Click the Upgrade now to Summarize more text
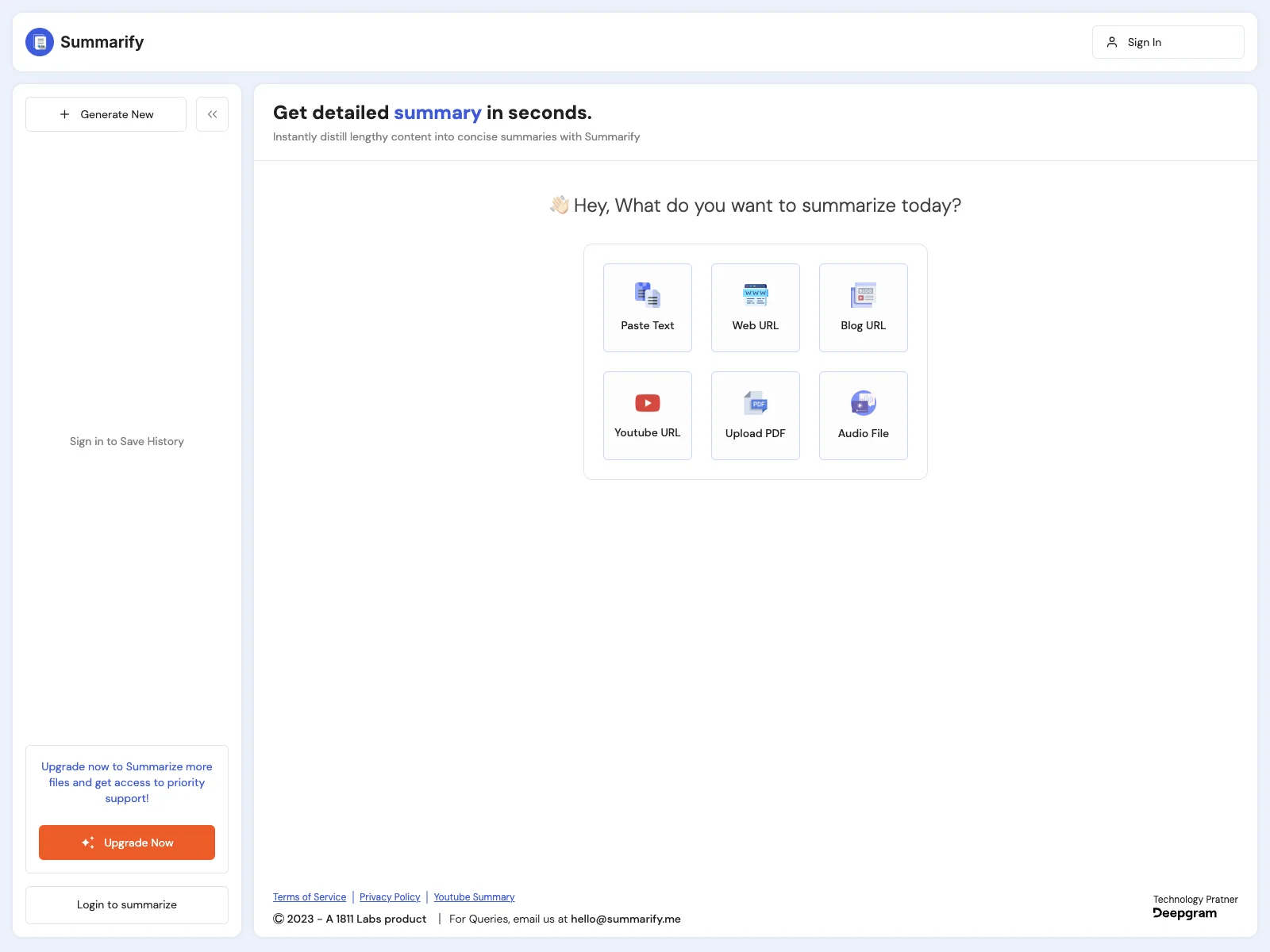1270x952 pixels. [127, 782]
